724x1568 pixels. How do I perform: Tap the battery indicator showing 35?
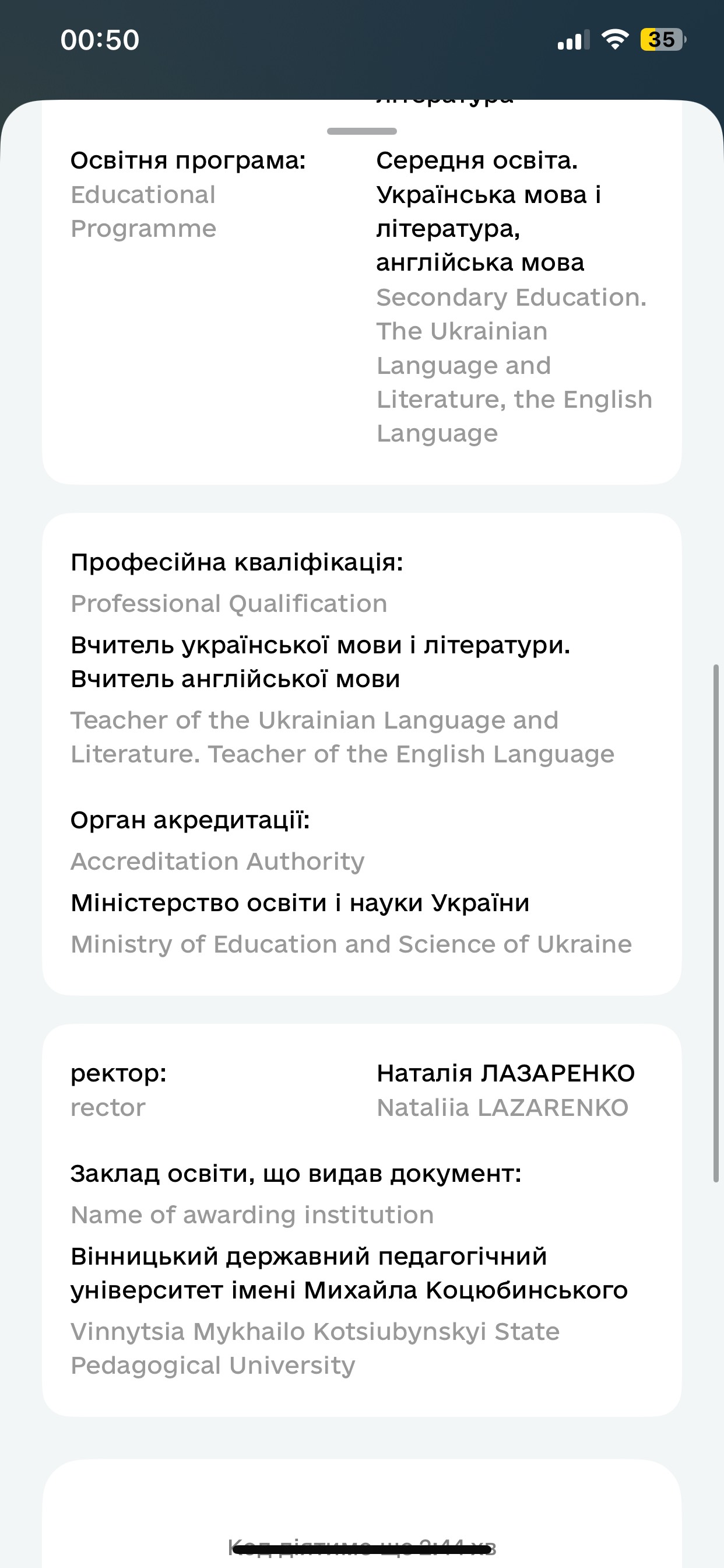663,40
